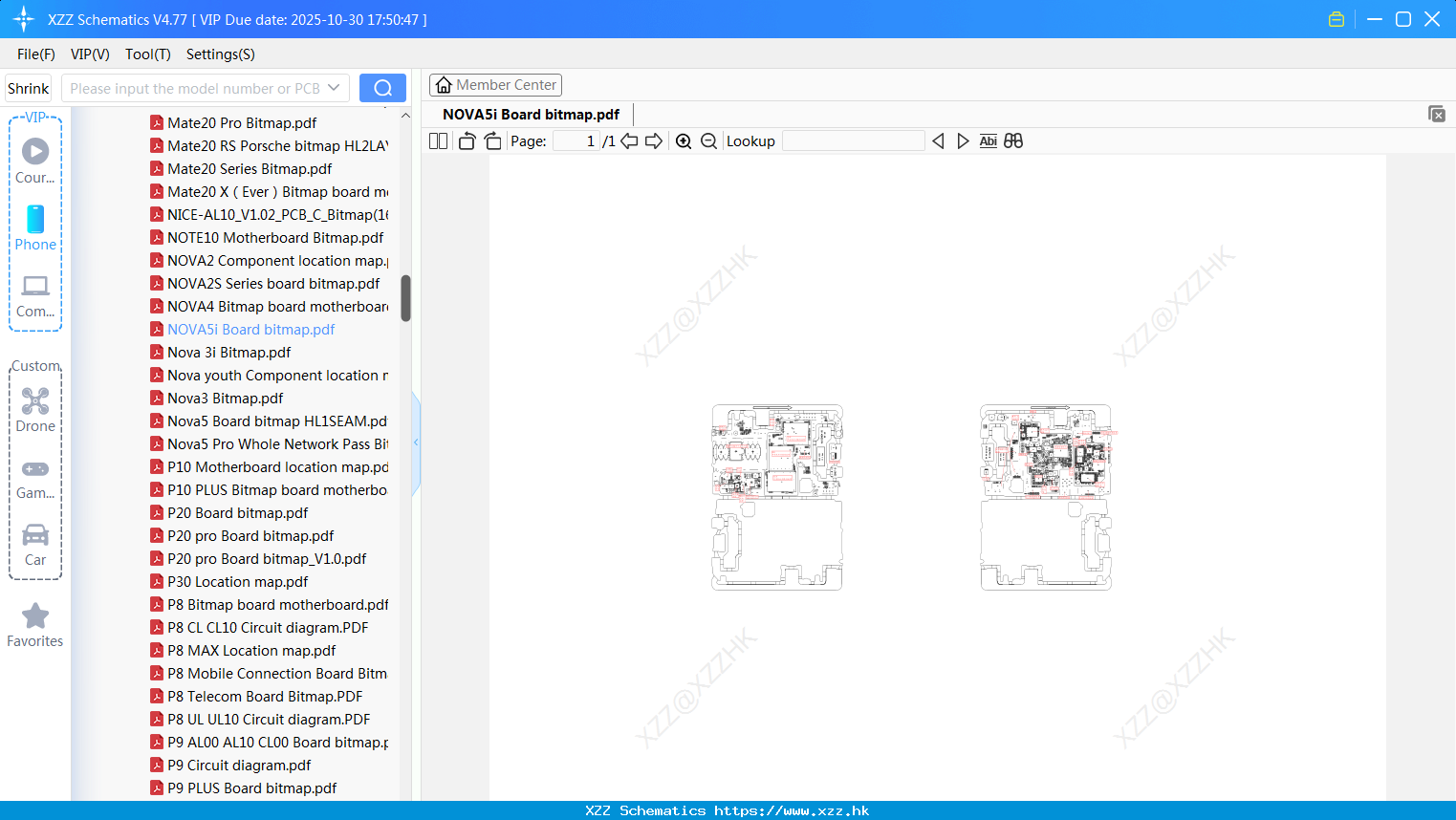This screenshot has width=1456, height=820.
Task: Click the yellow toolbox icon in title bar
Action: (1336, 19)
